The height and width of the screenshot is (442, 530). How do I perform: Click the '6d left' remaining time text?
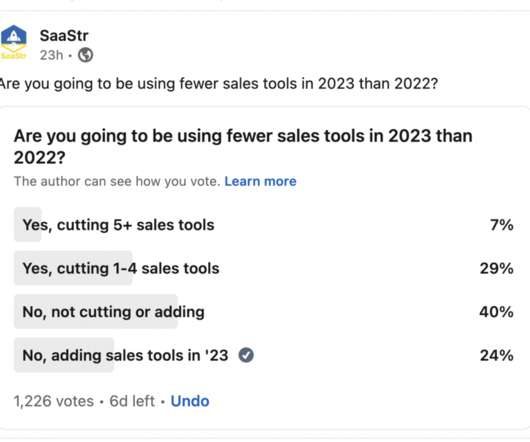tap(132, 401)
